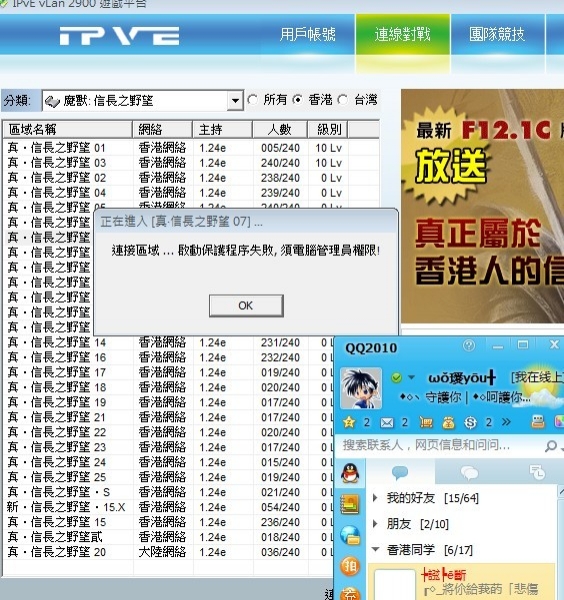Select room 真‧信長之野望 04

pos(191,193)
